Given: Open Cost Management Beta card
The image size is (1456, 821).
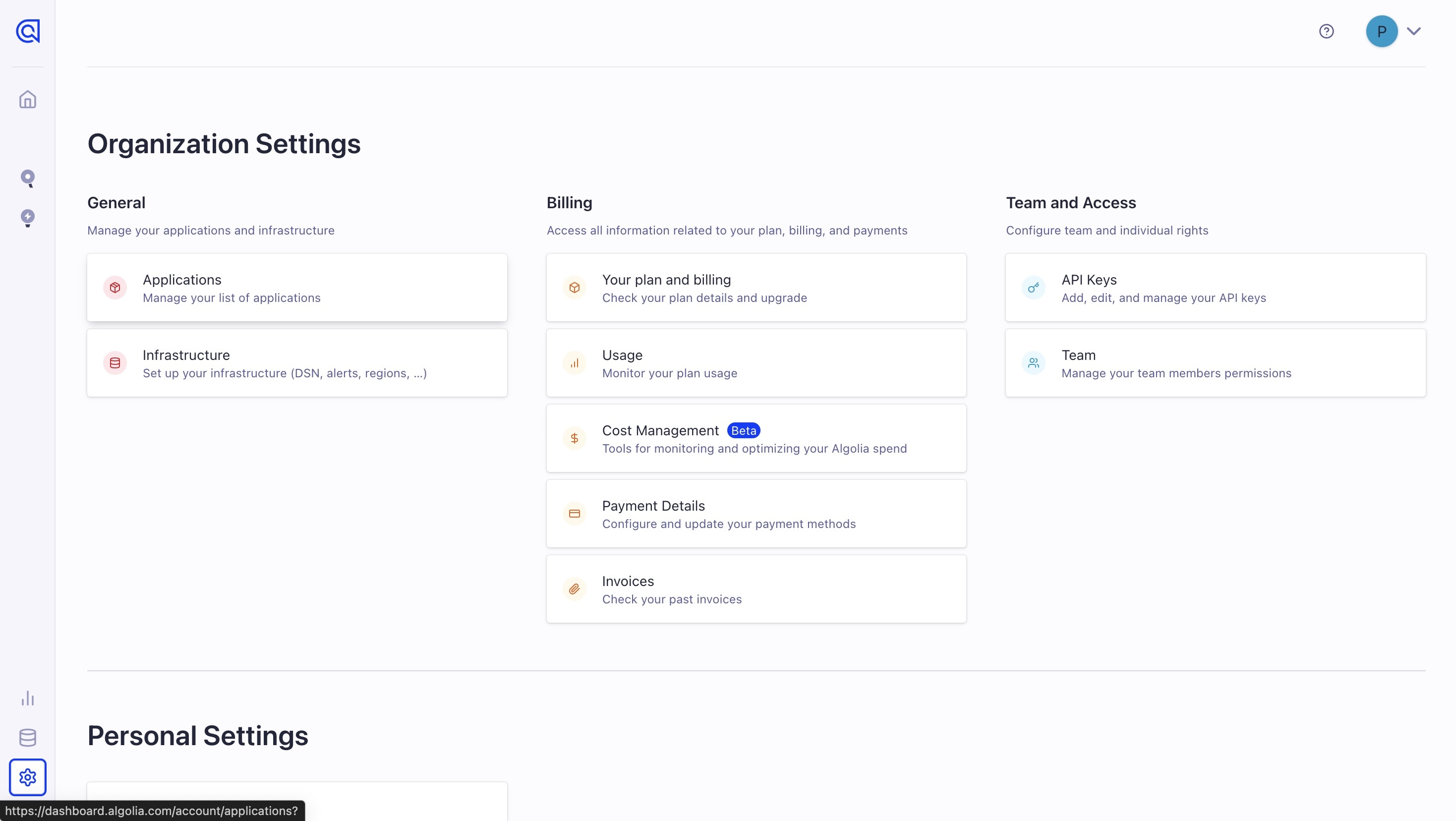Looking at the screenshot, I should 757,438.
